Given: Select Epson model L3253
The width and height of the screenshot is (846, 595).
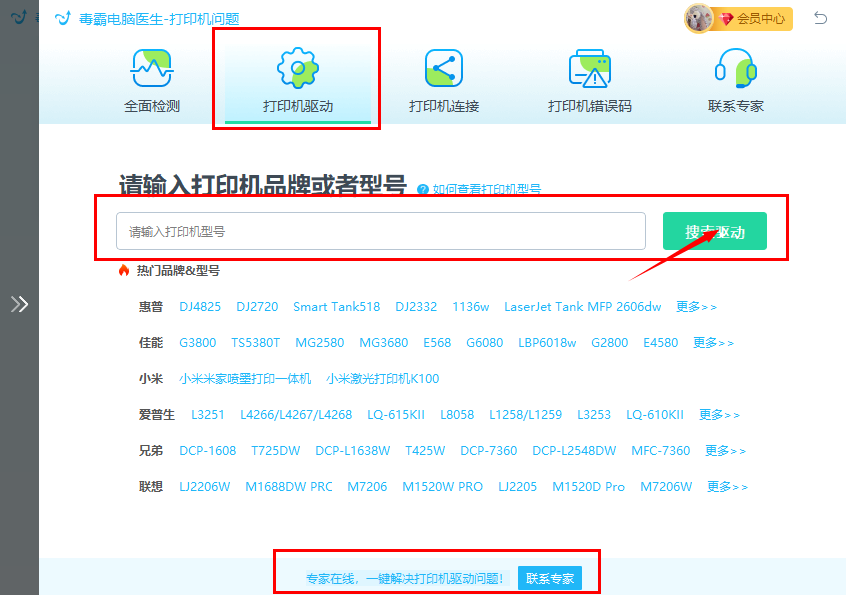Looking at the screenshot, I should tap(594, 415).
